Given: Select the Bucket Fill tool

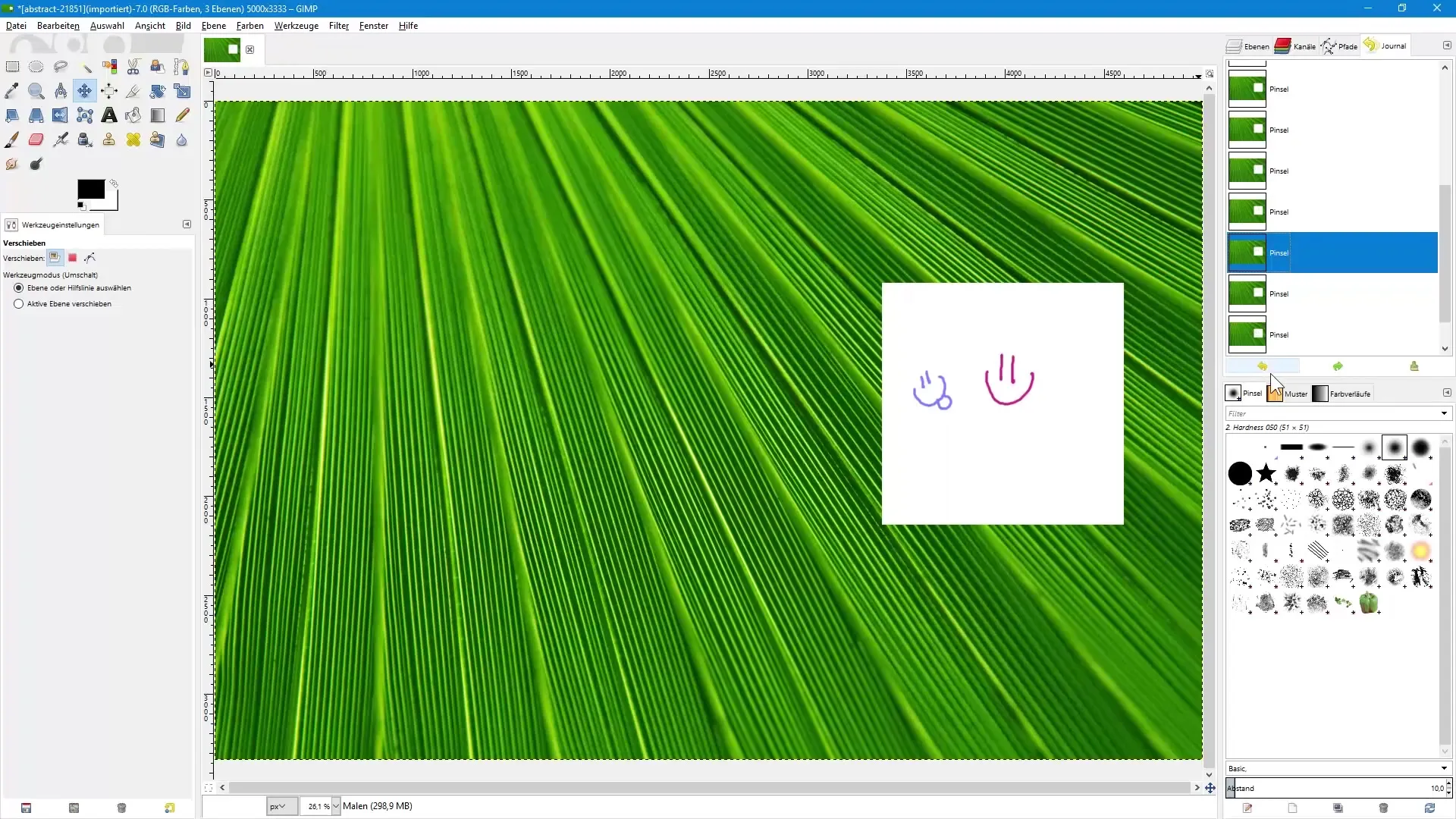Looking at the screenshot, I should [133, 115].
